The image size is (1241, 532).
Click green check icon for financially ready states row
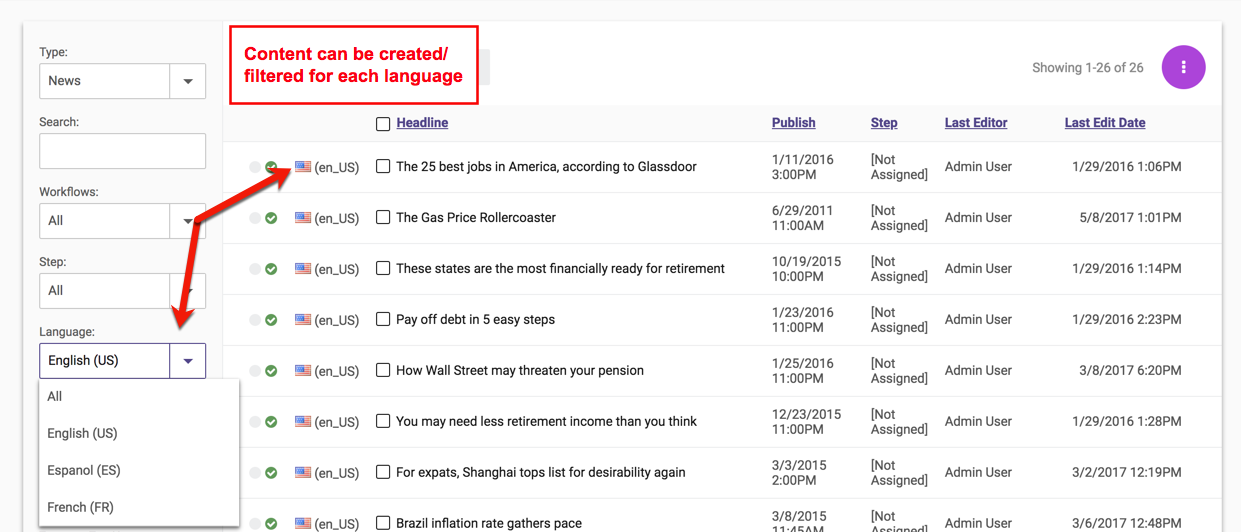click(271, 269)
